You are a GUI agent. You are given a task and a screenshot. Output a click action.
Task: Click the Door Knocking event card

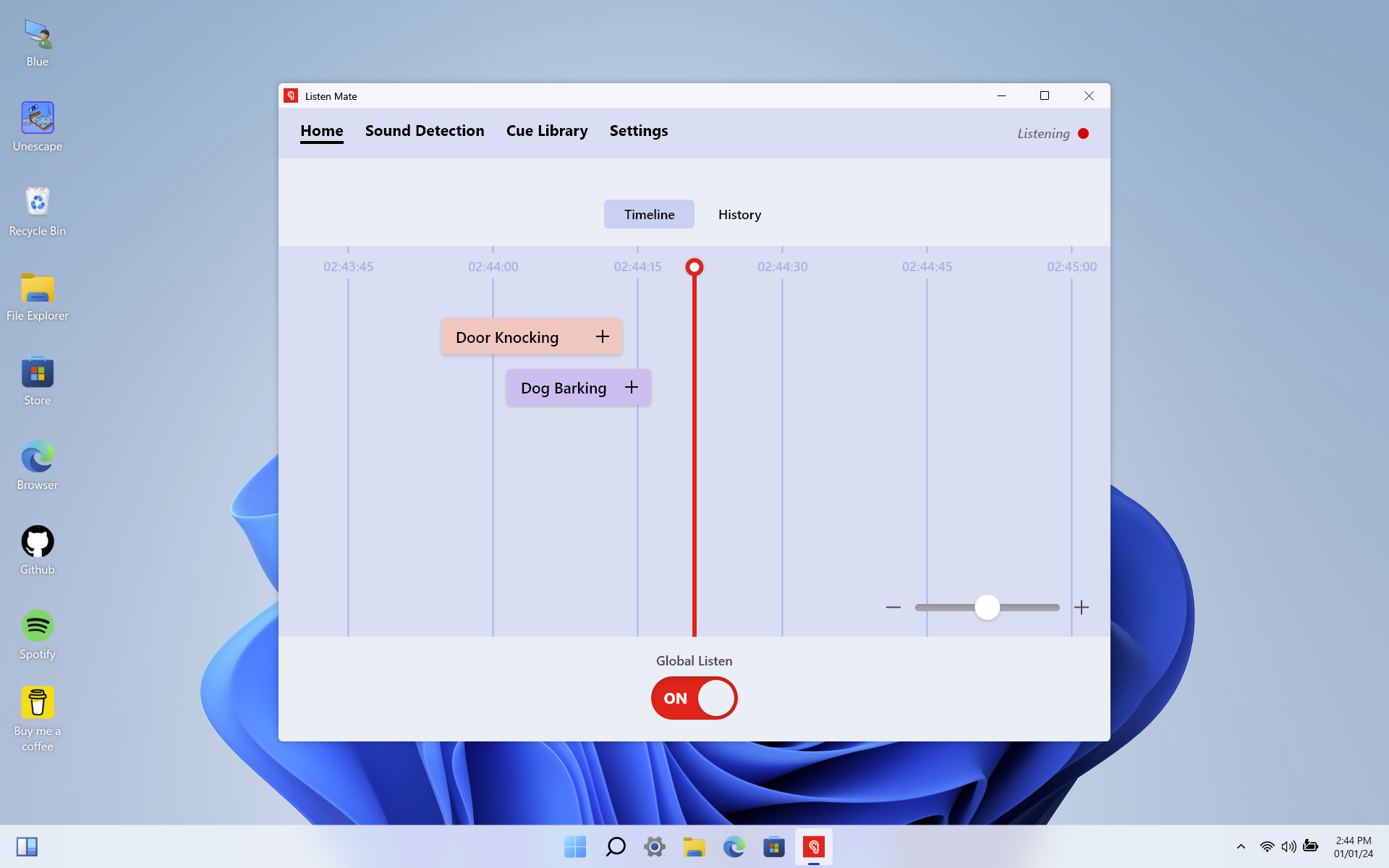[507, 338]
